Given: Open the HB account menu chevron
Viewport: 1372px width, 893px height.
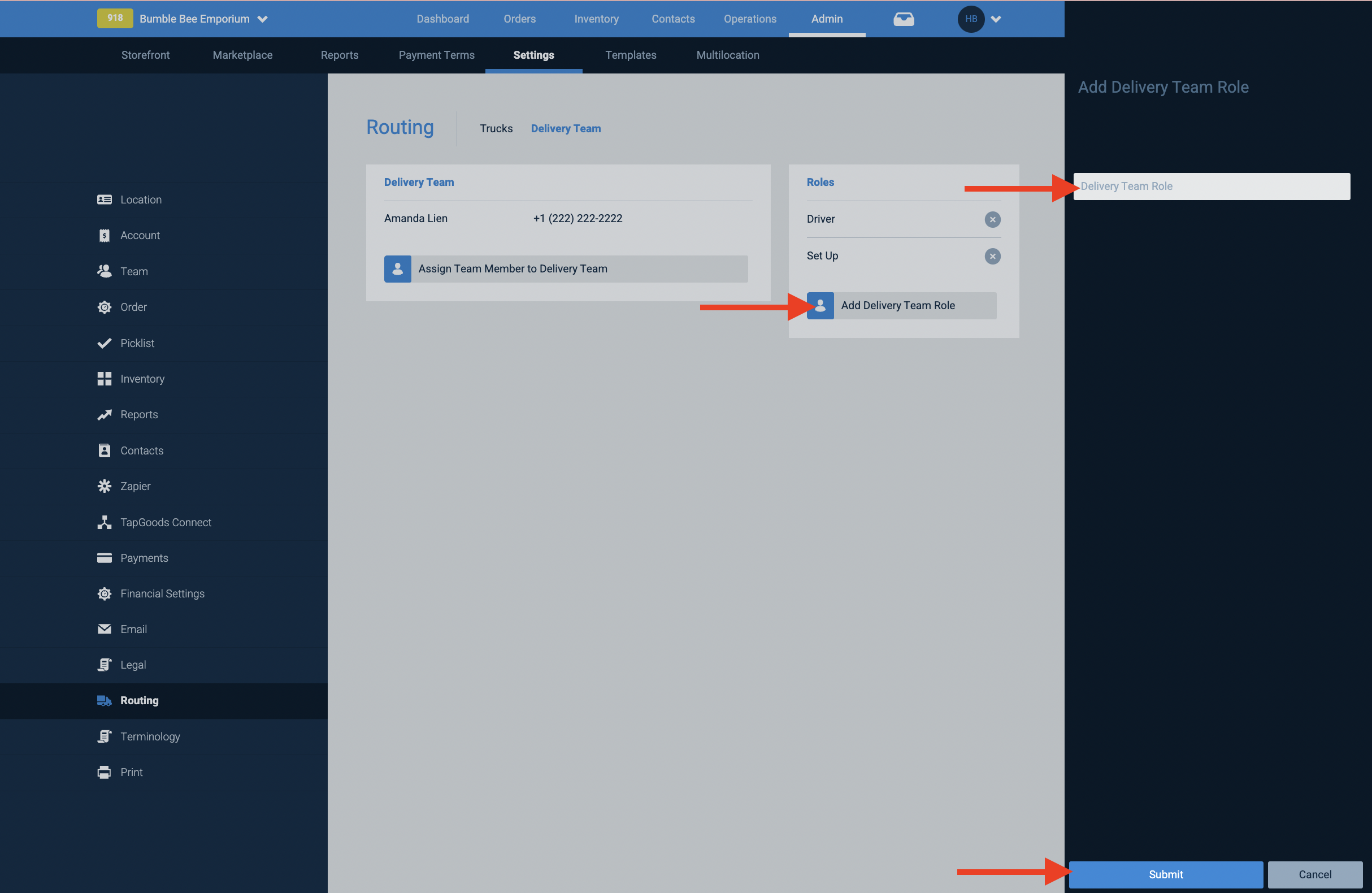Looking at the screenshot, I should [996, 19].
